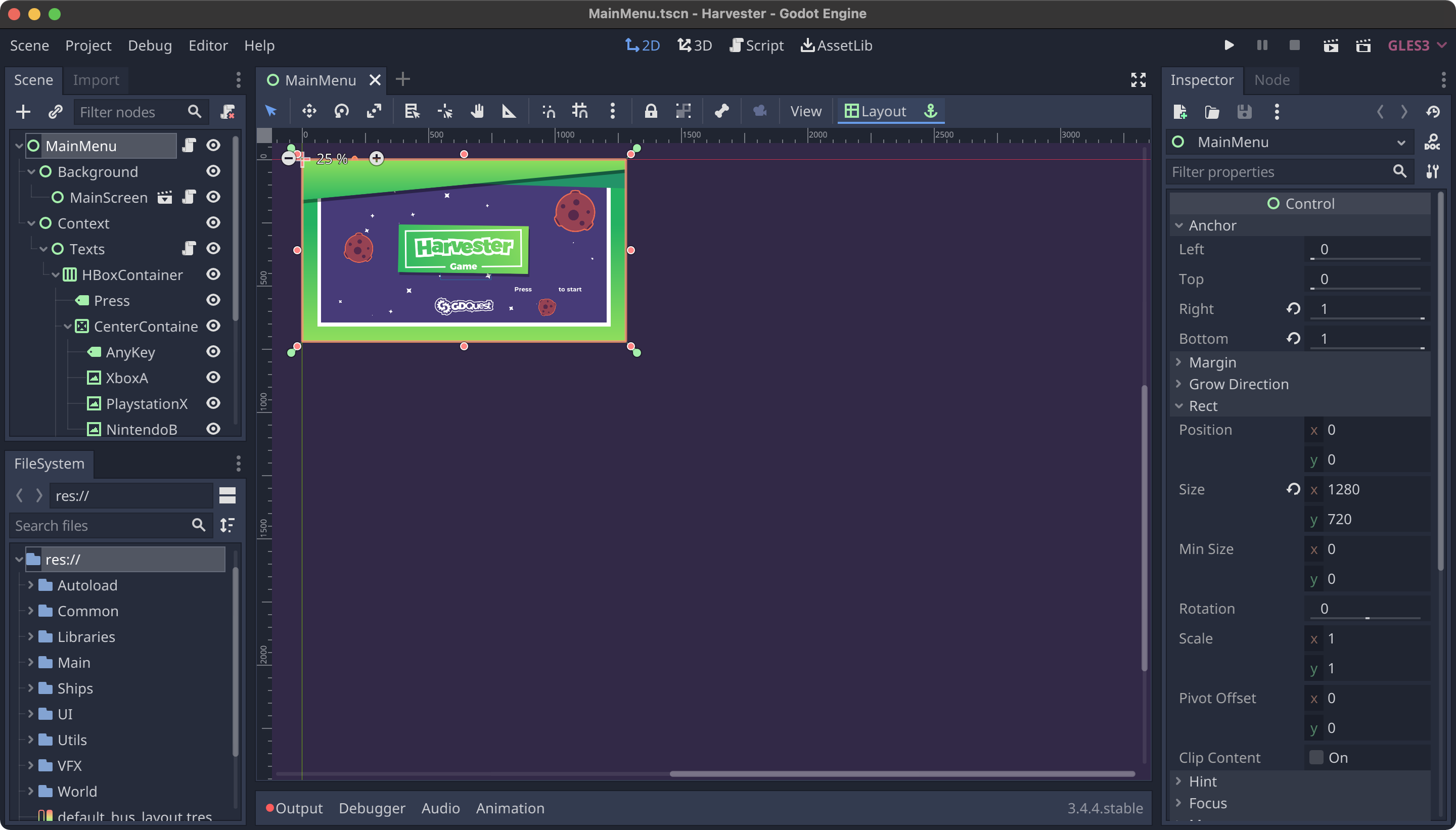Click the AnyKey node in scene tree

point(131,352)
